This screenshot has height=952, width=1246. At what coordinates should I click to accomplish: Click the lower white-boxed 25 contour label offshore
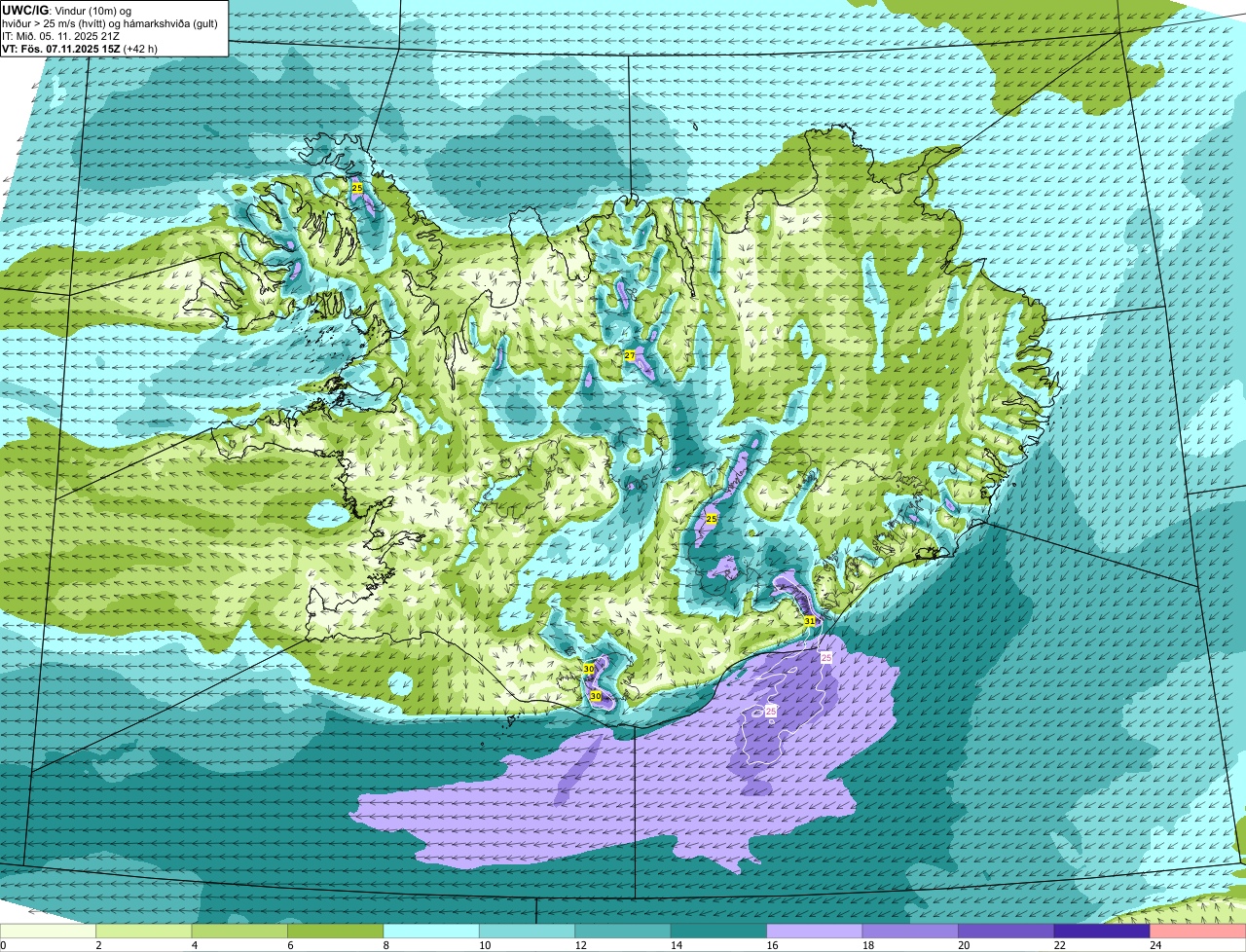(771, 712)
